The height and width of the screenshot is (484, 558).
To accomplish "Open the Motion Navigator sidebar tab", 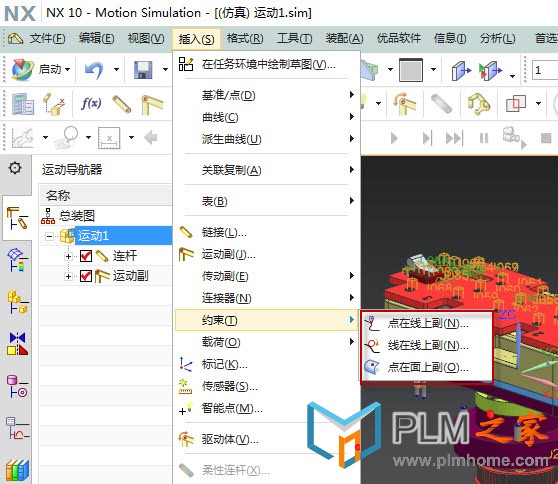I will [17, 219].
